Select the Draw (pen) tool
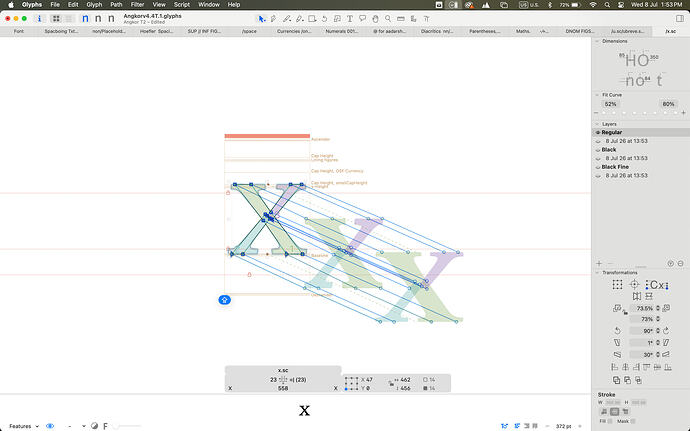 pyautogui.click(x=274, y=19)
